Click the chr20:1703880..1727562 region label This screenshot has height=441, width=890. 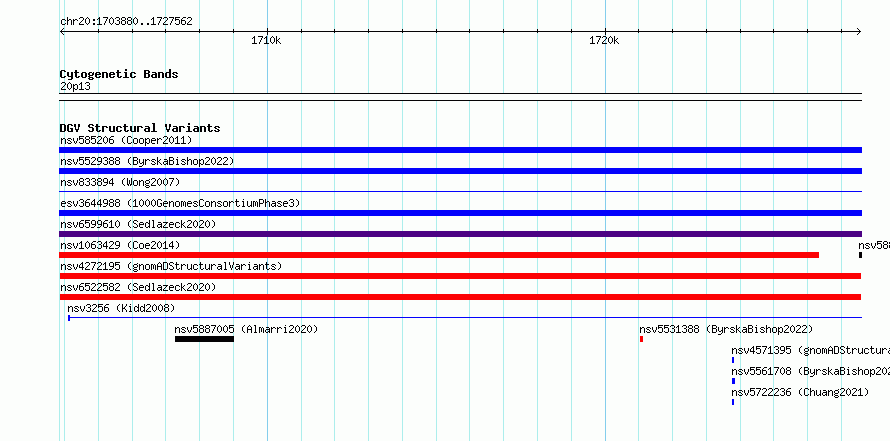pos(126,22)
